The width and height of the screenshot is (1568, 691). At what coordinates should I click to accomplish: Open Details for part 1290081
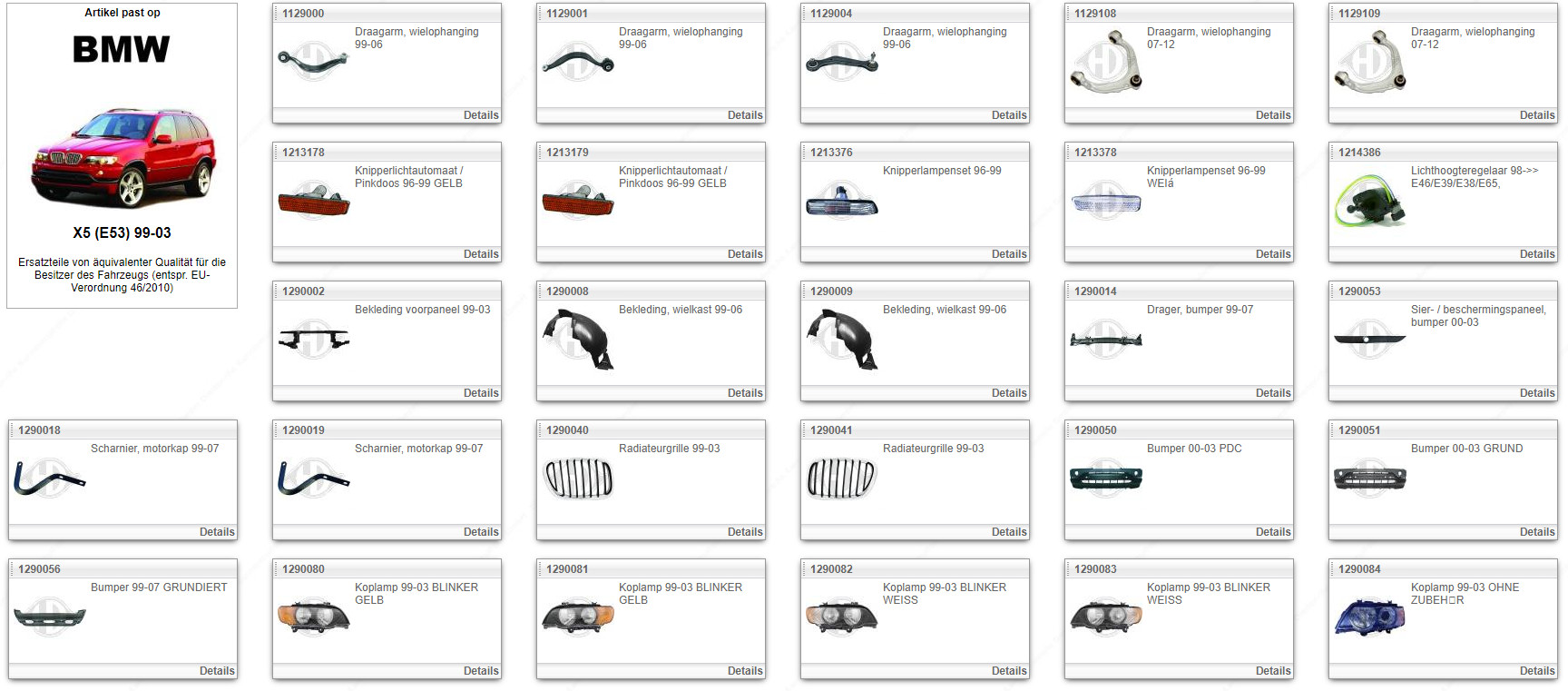(x=745, y=671)
